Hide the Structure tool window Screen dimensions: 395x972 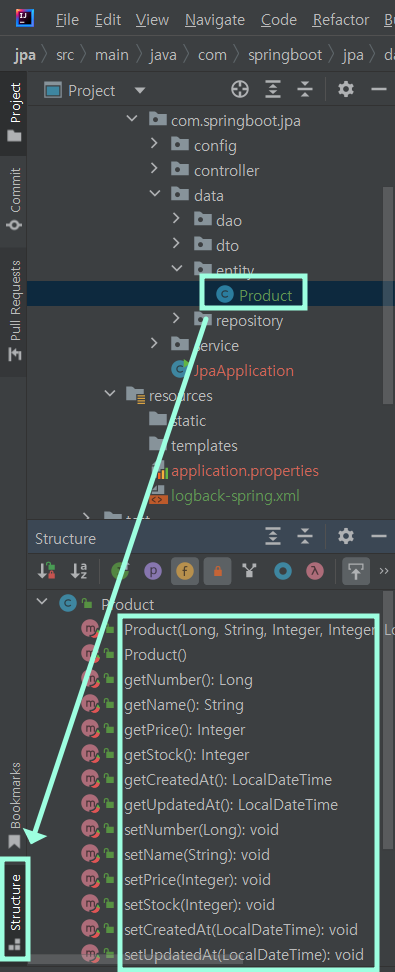379,537
